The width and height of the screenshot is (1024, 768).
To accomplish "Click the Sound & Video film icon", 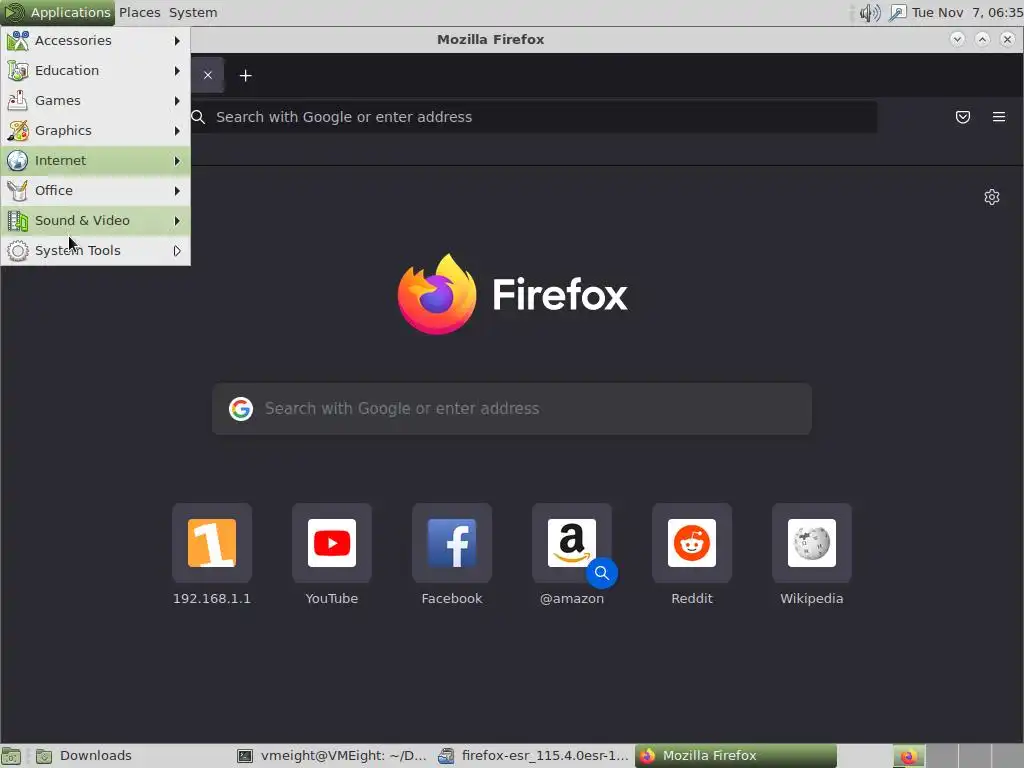I will coord(18,221).
